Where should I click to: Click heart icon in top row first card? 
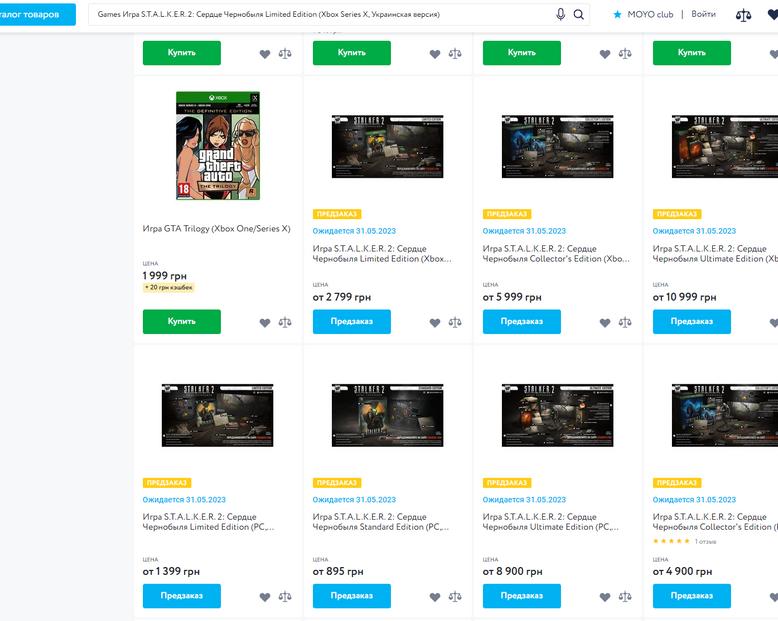pyautogui.click(x=265, y=54)
